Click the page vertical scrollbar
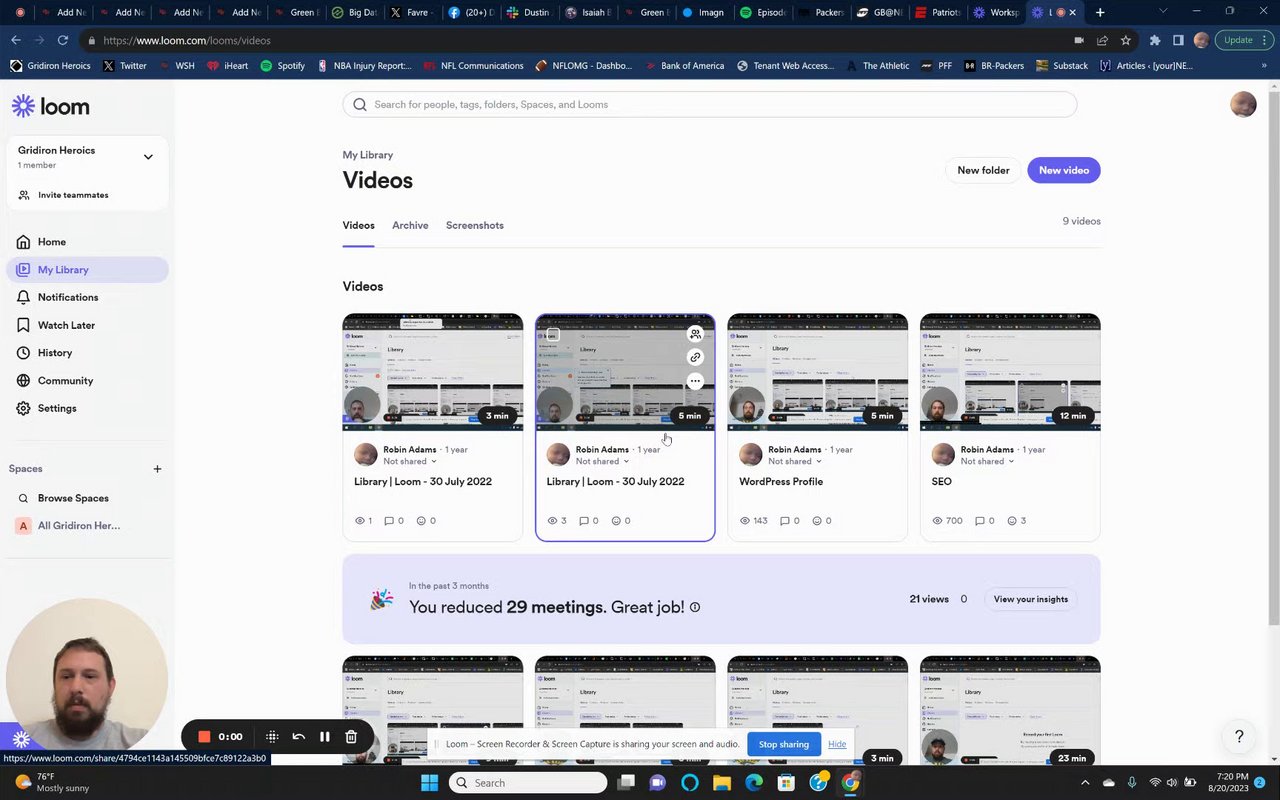The height and width of the screenshot is (800, 1280). pyautogui.click(x=1273, y=360)
